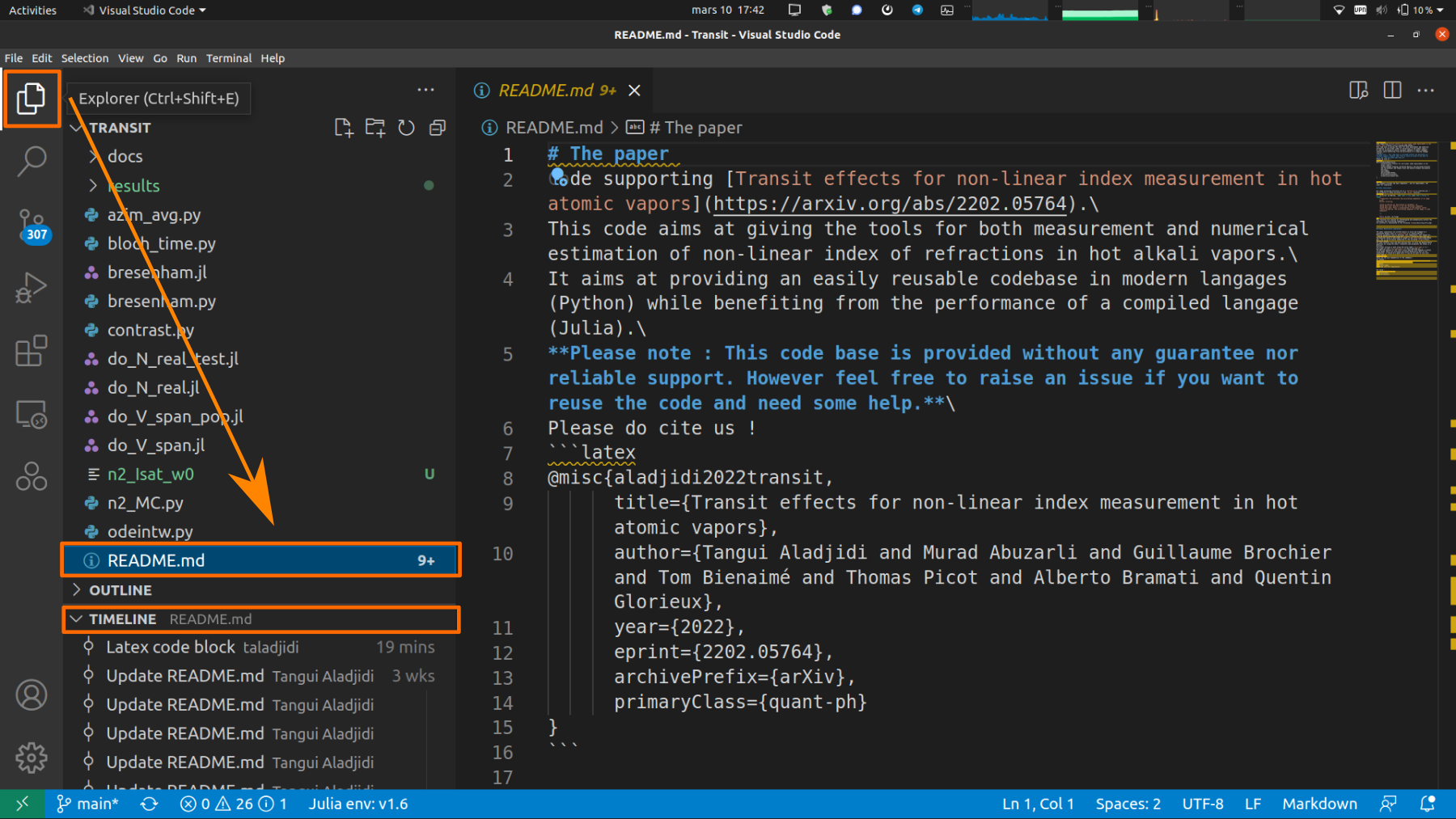Refresh the explorer file tree
The image size is (1456, 819).
(406, 128)
